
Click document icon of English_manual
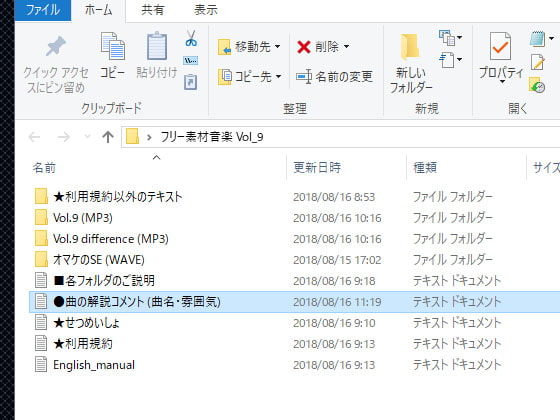point(41,365)
